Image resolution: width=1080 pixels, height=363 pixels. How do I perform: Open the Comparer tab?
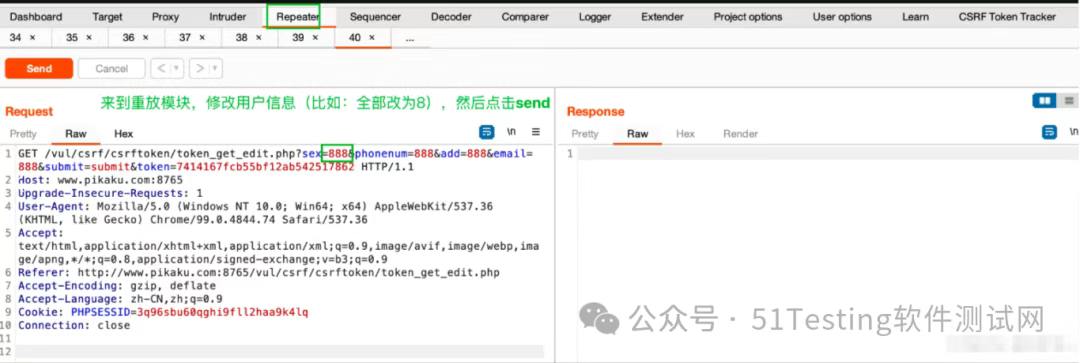(x=525, y=17)
